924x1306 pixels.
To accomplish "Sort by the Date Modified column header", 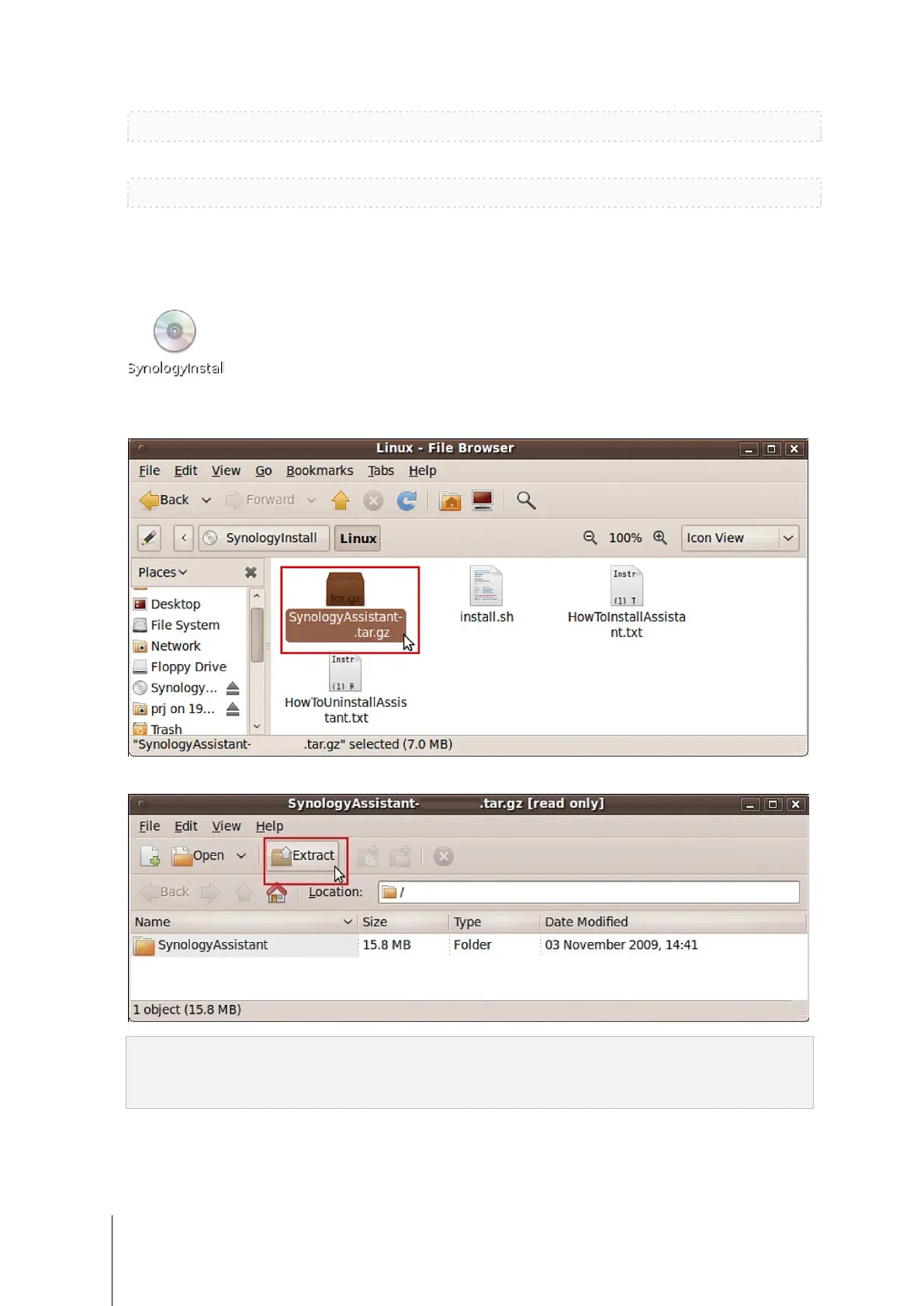I will point(673,922).
